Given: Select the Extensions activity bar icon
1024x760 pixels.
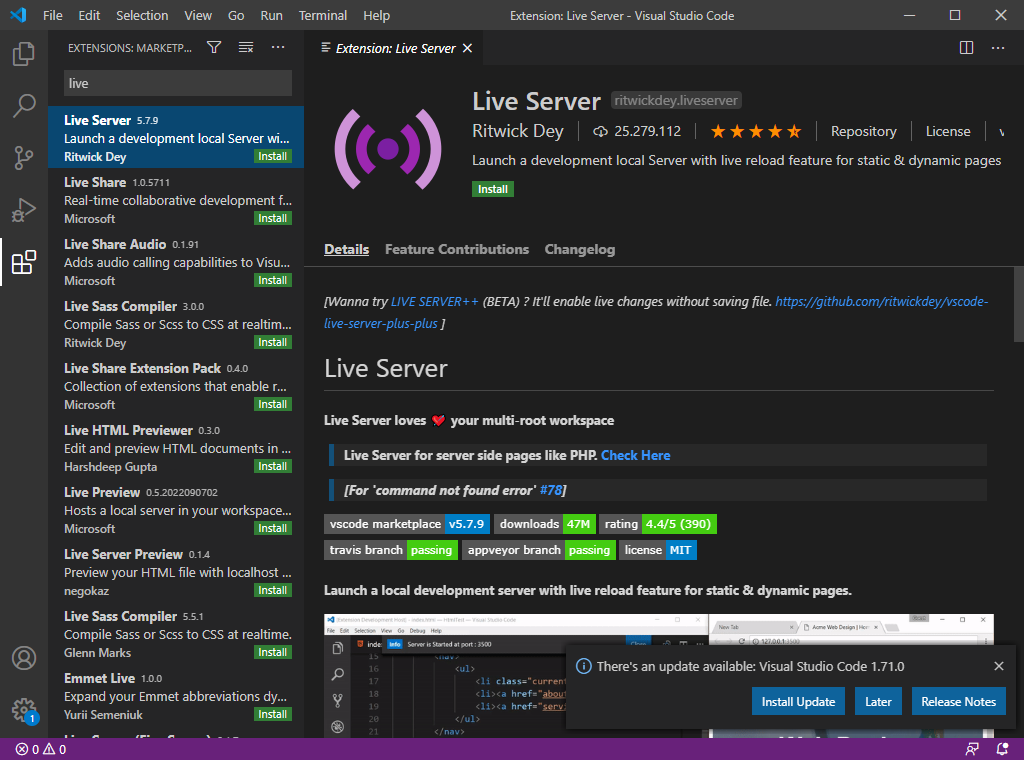Looking at the screenshot, I should [x=24, y=262].
